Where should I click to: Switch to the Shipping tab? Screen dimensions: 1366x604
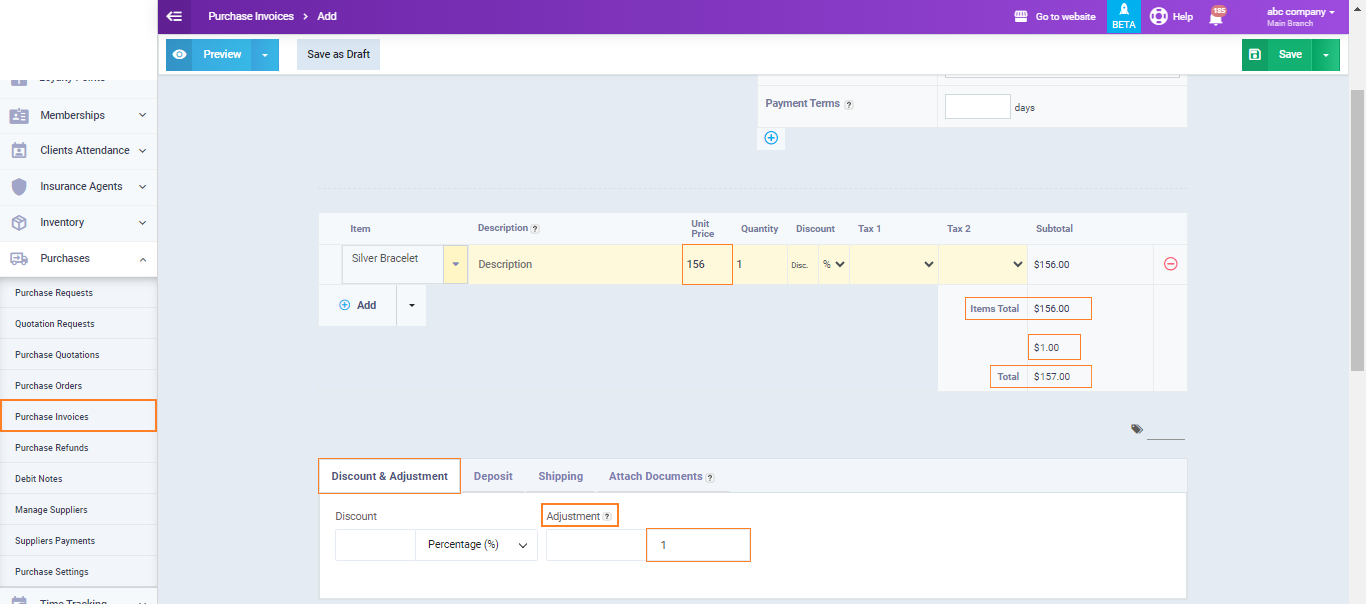tap(560, 477)
